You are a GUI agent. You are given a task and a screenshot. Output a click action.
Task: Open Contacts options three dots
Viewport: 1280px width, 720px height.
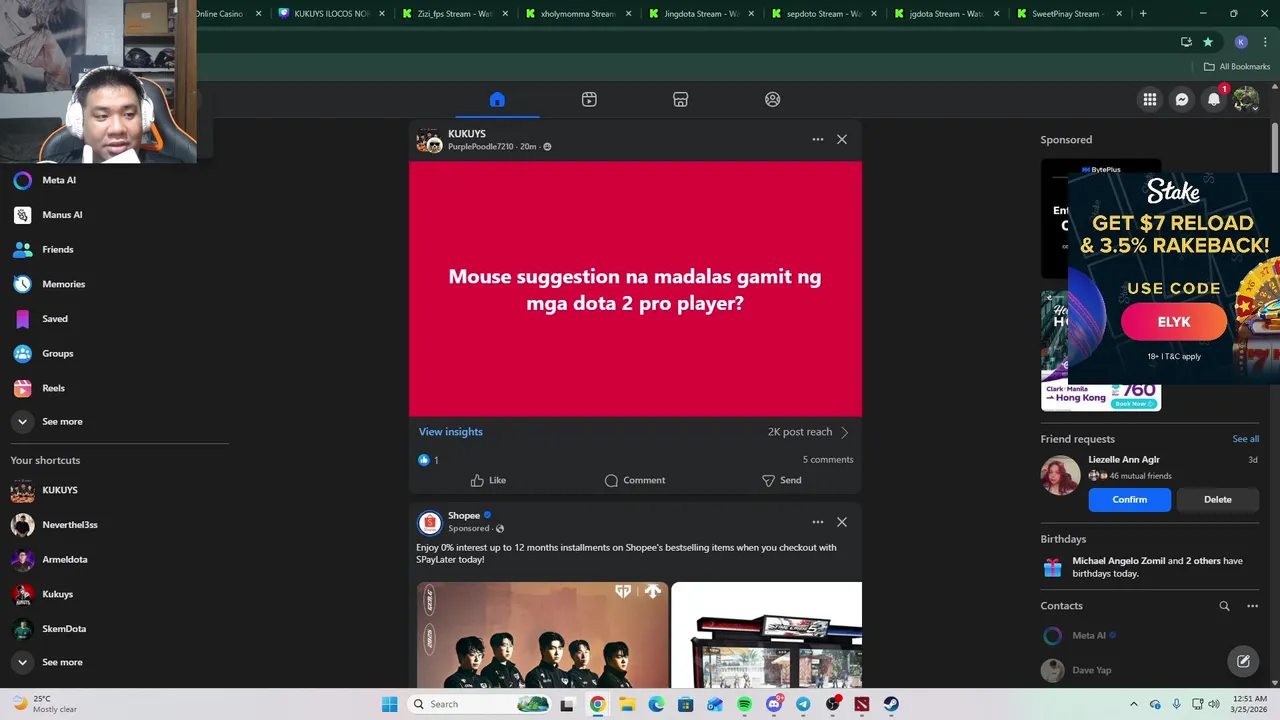[1252, 606]
